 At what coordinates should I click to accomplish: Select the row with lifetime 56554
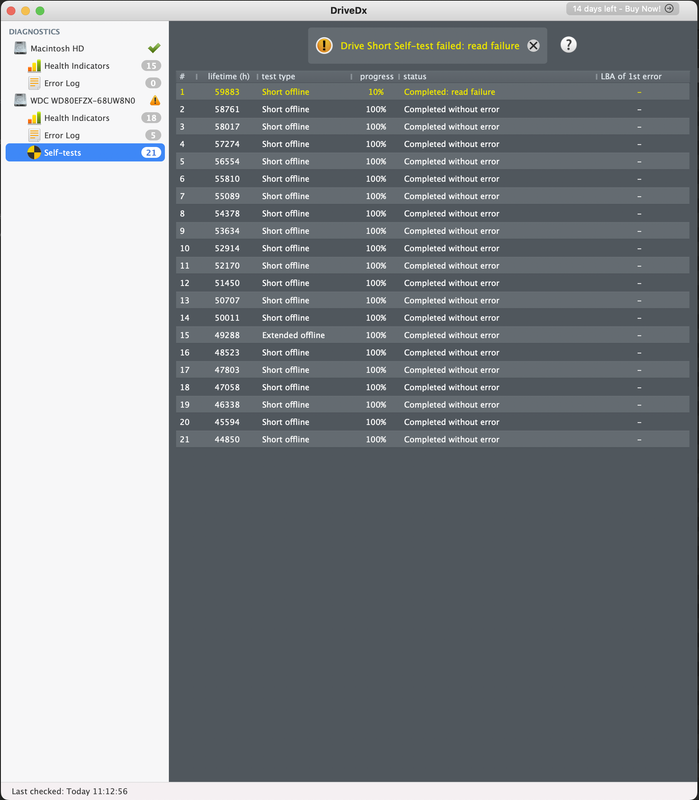tap(433, 161)
